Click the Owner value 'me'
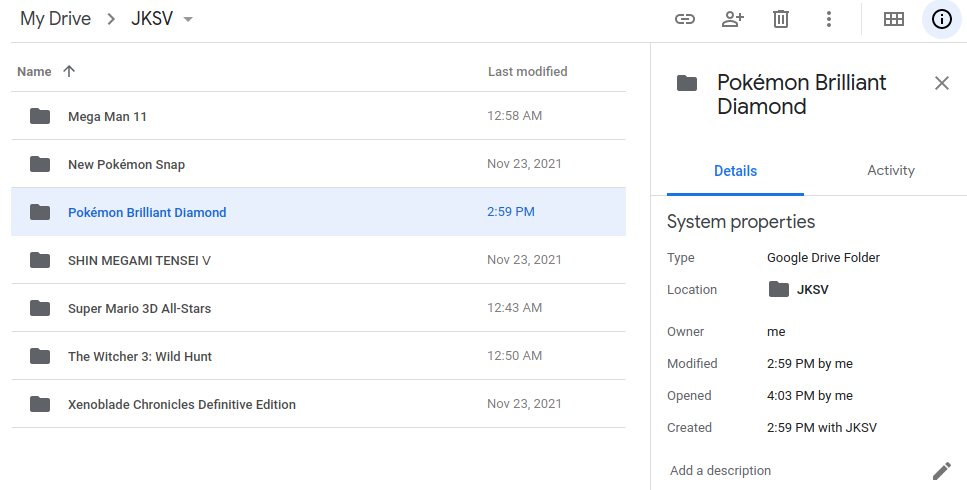This screenshot has width=967, height=490. click(776, 332)
